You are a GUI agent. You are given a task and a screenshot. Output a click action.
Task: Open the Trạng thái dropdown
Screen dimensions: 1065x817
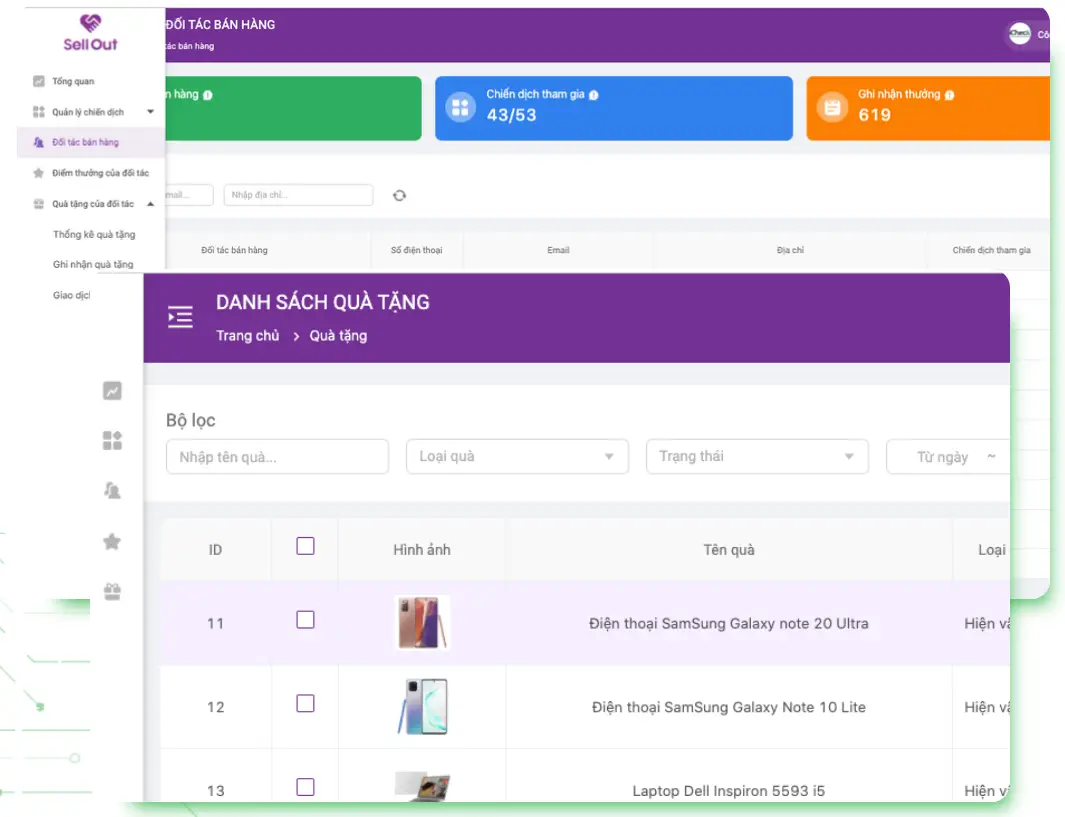click(x=757, y=457)
